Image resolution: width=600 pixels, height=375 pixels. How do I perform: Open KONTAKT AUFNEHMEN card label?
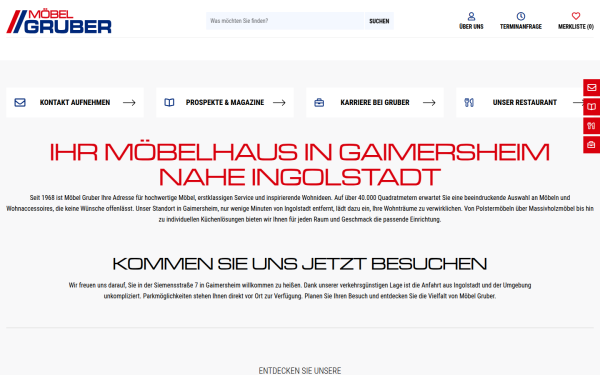(75, 103)
